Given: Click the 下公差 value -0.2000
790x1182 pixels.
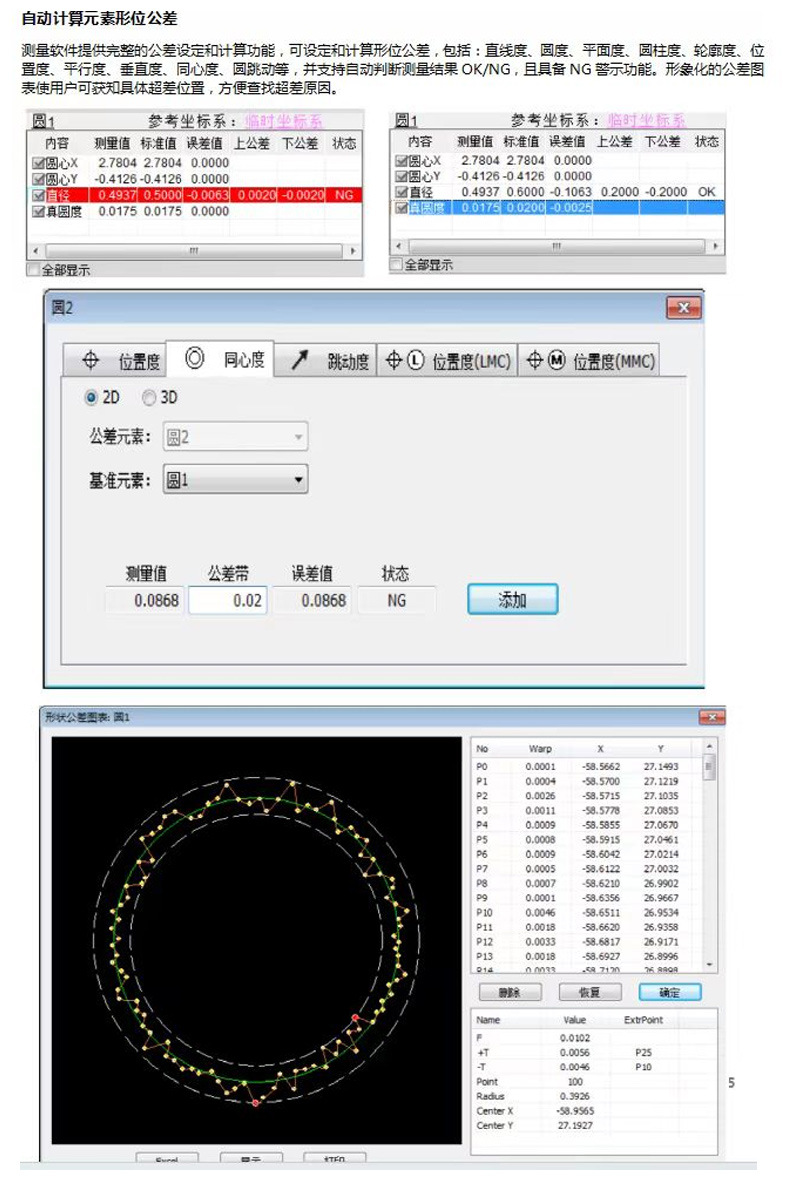Looking at the screenshot, I should point(666,192).
